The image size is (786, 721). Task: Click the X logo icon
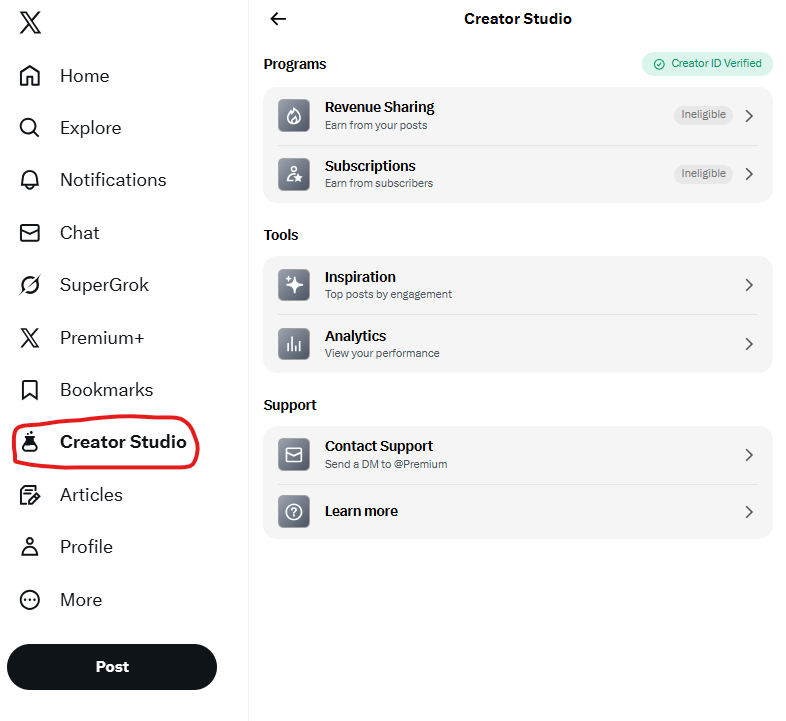coord(30,23)
